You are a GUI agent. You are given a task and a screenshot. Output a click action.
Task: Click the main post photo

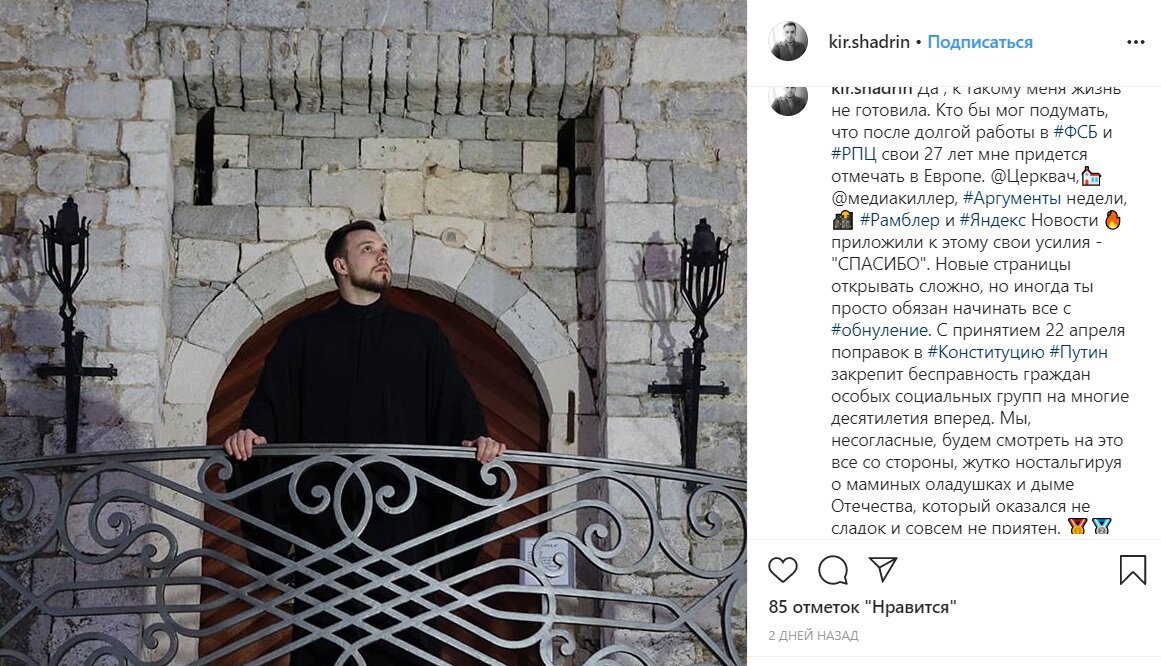(373, 333)
